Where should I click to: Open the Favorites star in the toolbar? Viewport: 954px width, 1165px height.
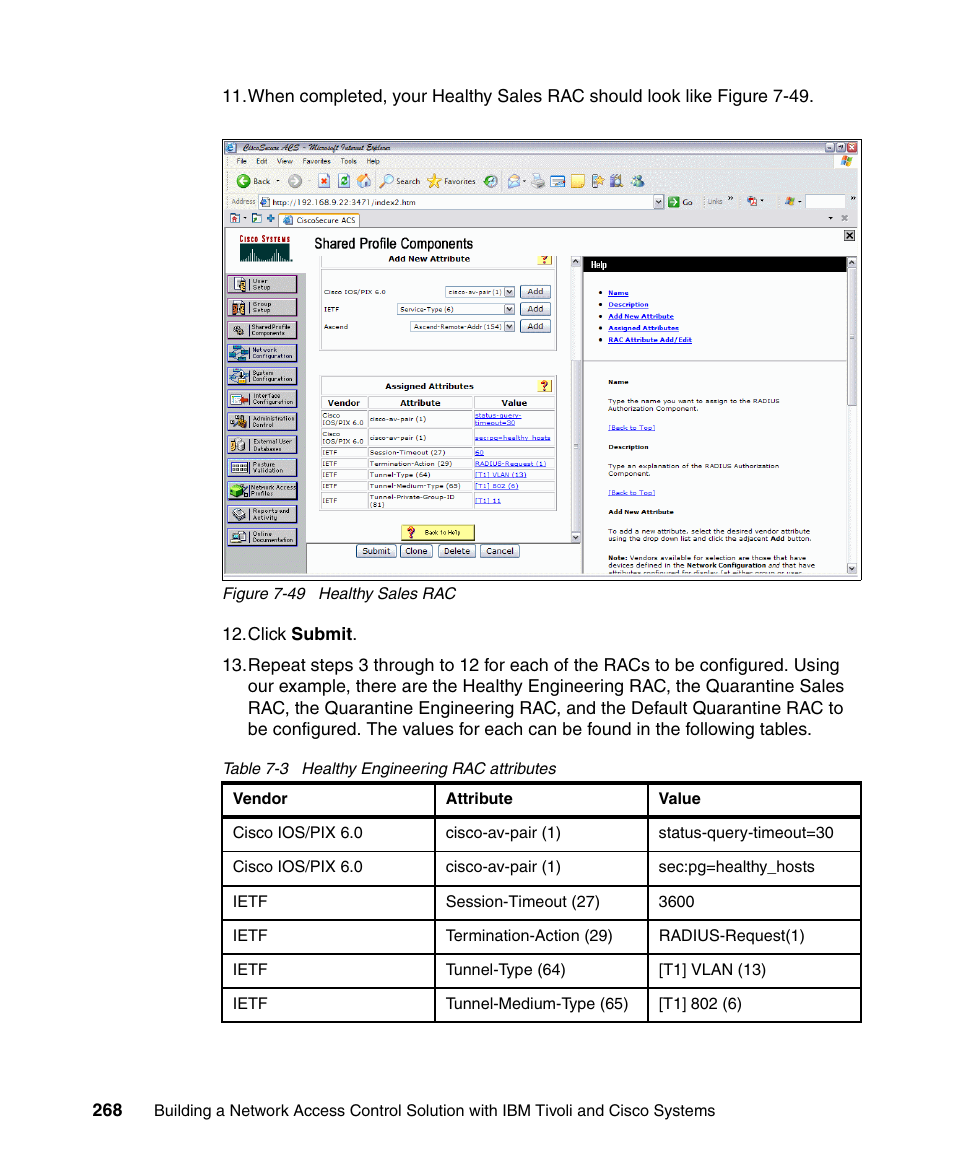[434, 181]
